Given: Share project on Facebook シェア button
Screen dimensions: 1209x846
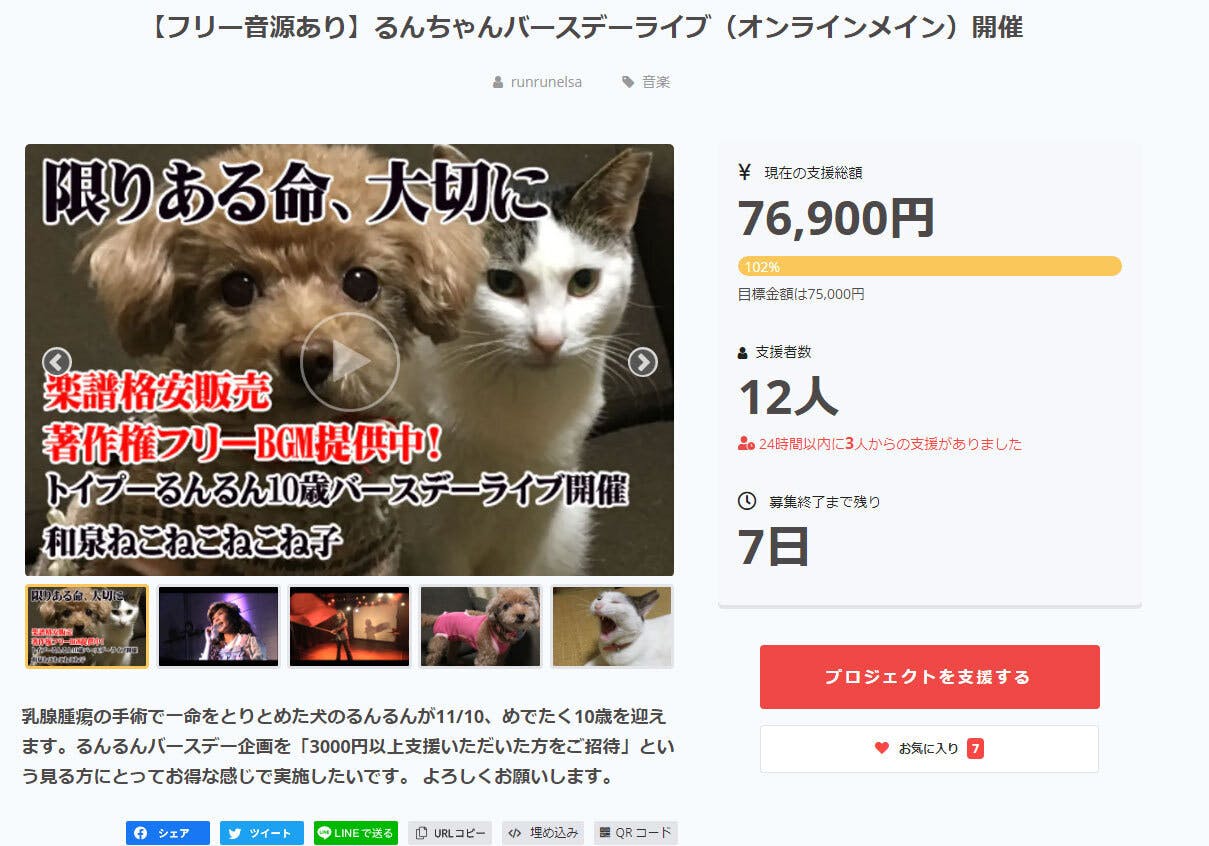Looking at the screenshot, I should coord(168,833).
